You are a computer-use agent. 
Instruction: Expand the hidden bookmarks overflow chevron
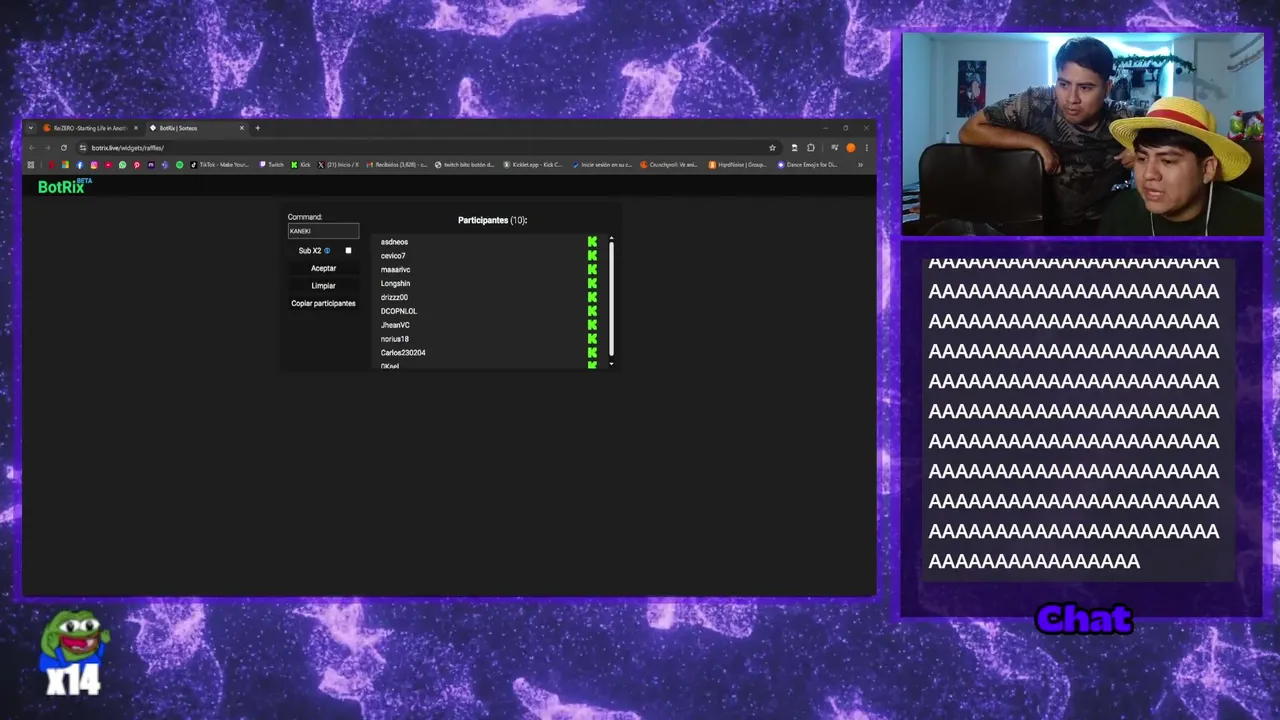click(860, 165)
